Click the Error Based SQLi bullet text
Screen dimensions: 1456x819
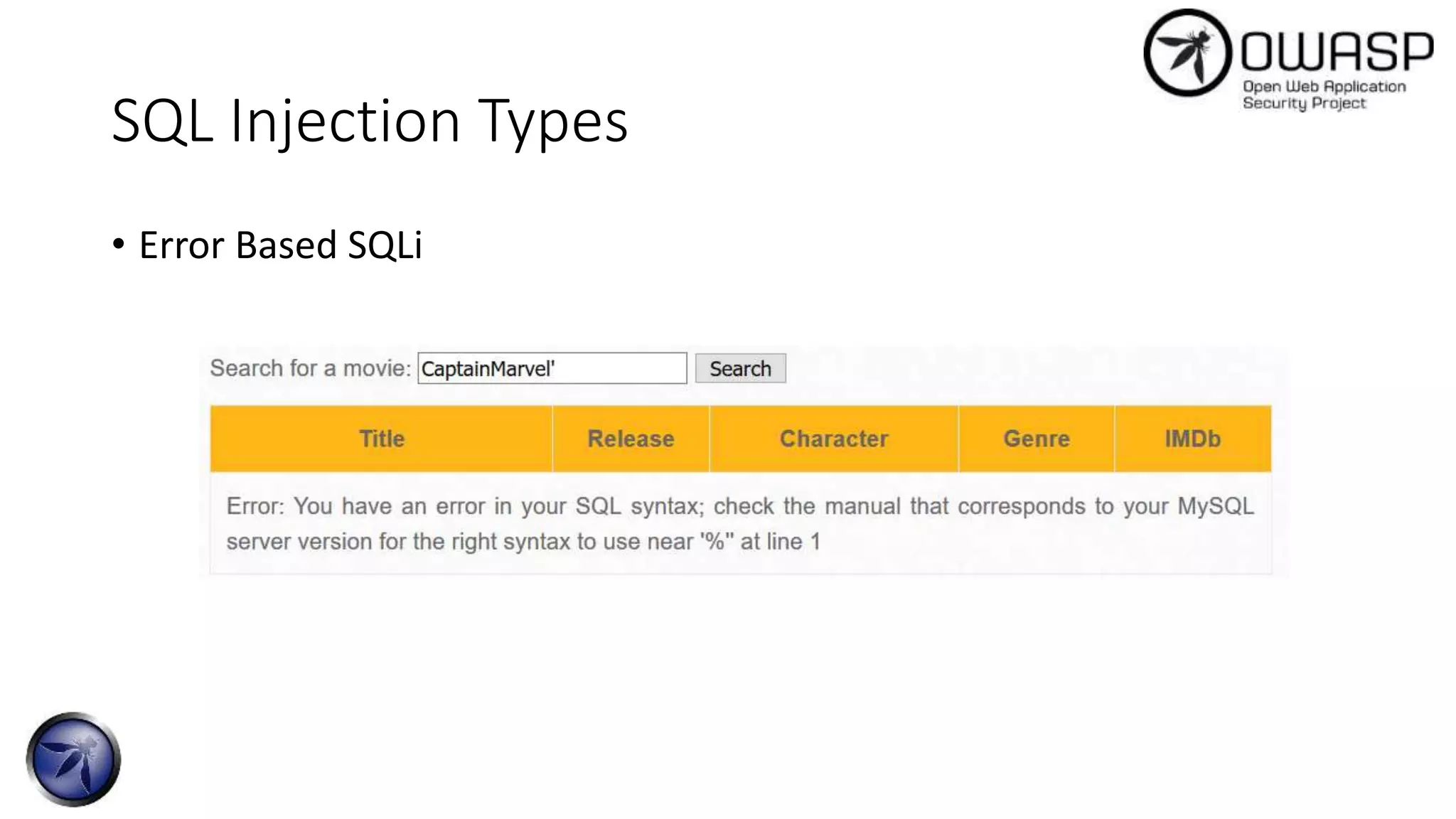point(280,245)
